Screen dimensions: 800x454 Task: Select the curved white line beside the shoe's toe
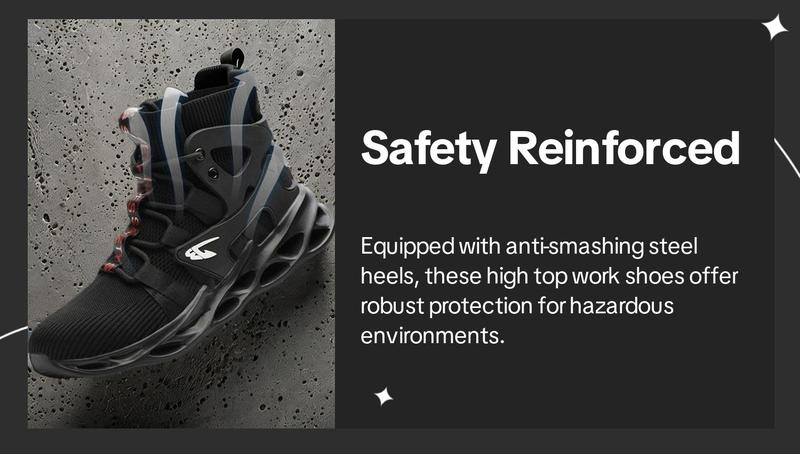[14, 333]
